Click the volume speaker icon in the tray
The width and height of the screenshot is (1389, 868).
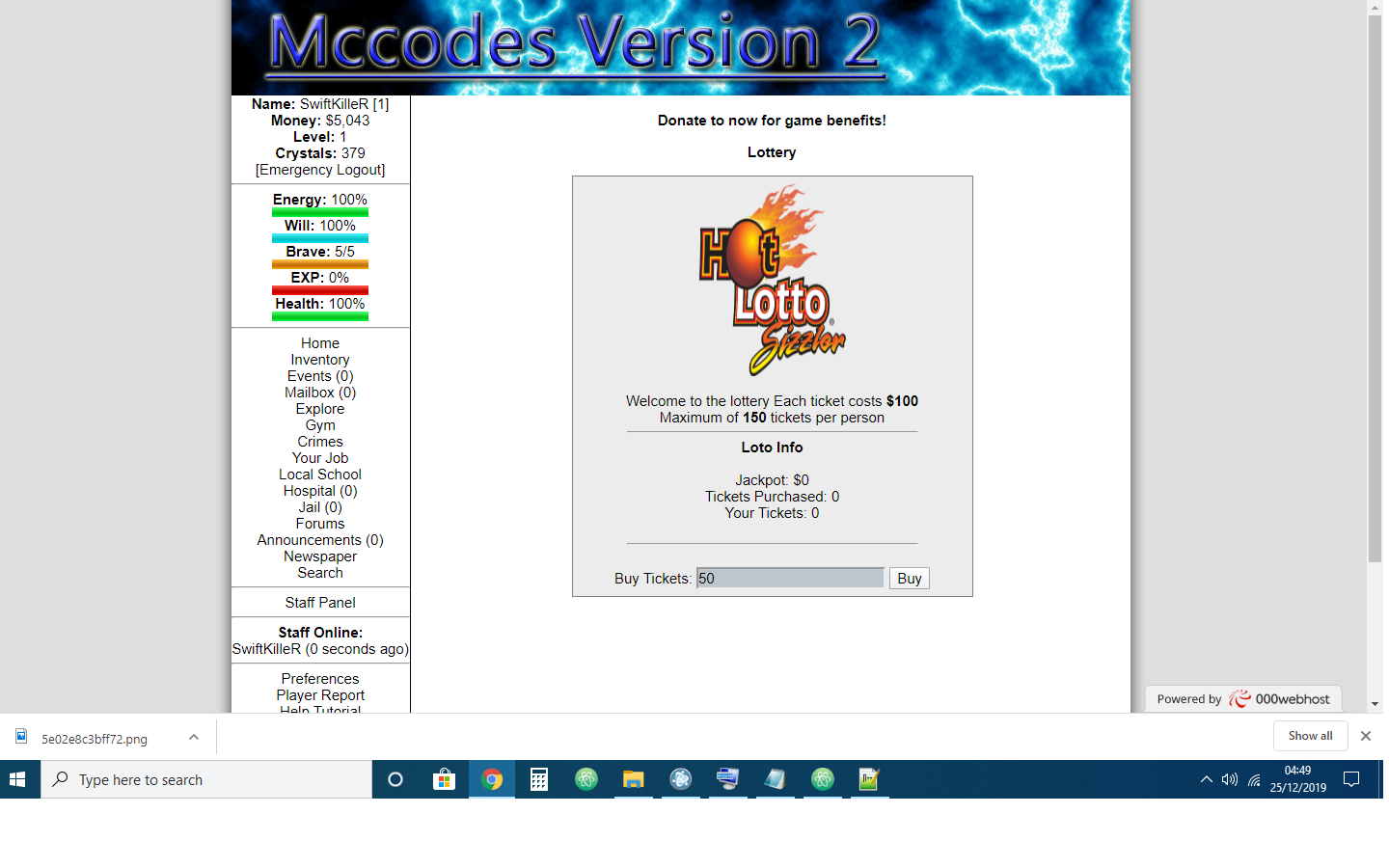(x=1229, y=779)
